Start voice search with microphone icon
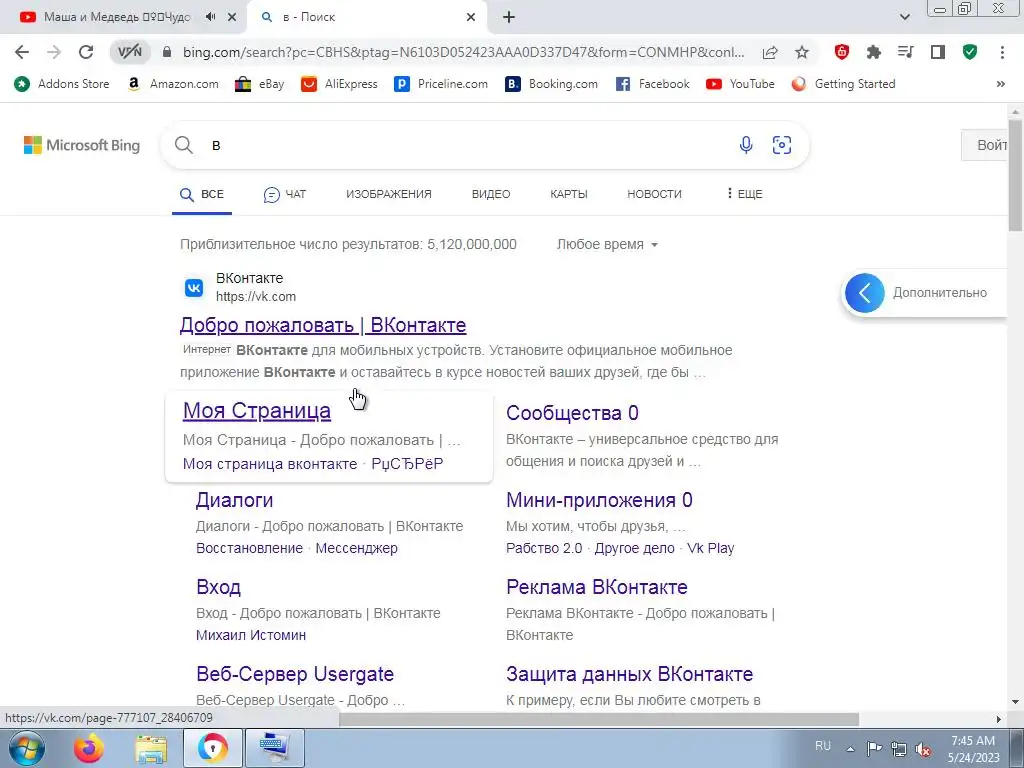1024x768 pixels. (746, 145)
